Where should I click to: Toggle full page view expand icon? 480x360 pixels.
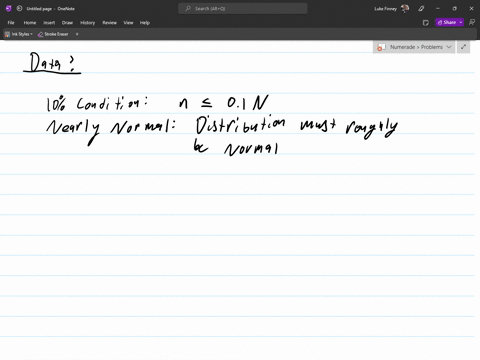tap(463, 47)
